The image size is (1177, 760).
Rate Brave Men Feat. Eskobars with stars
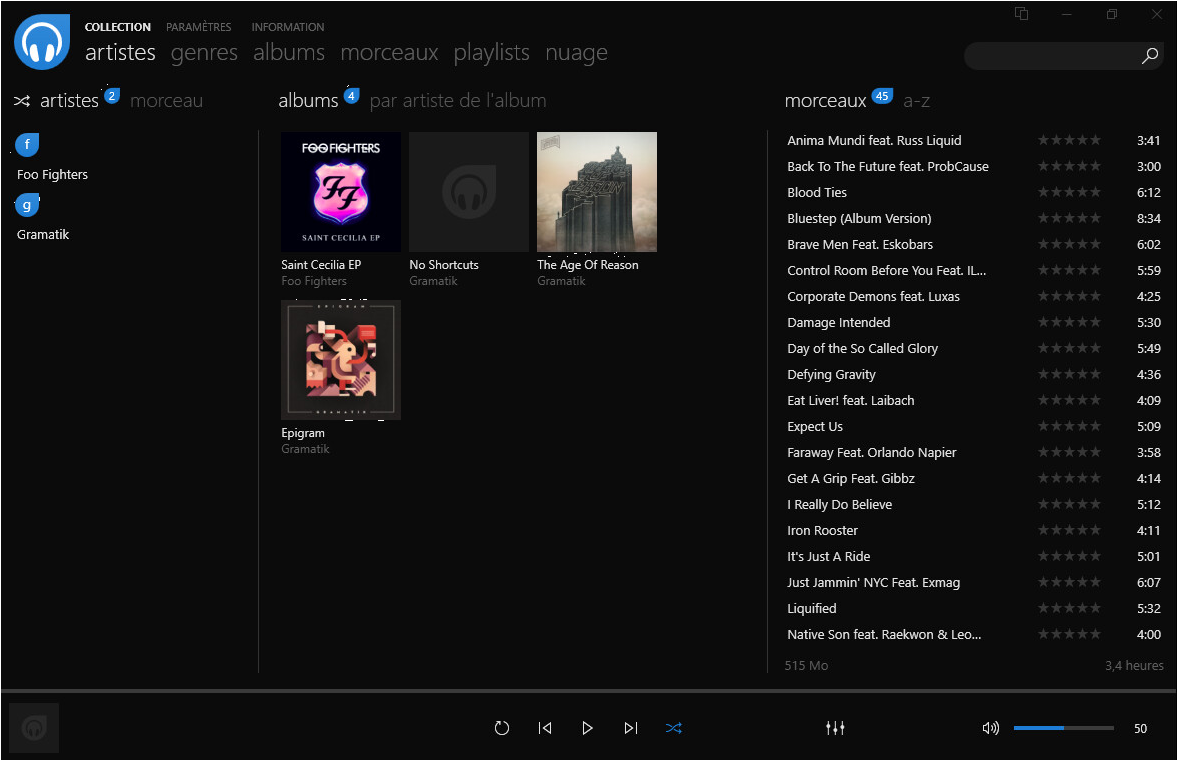[1069, 244]
